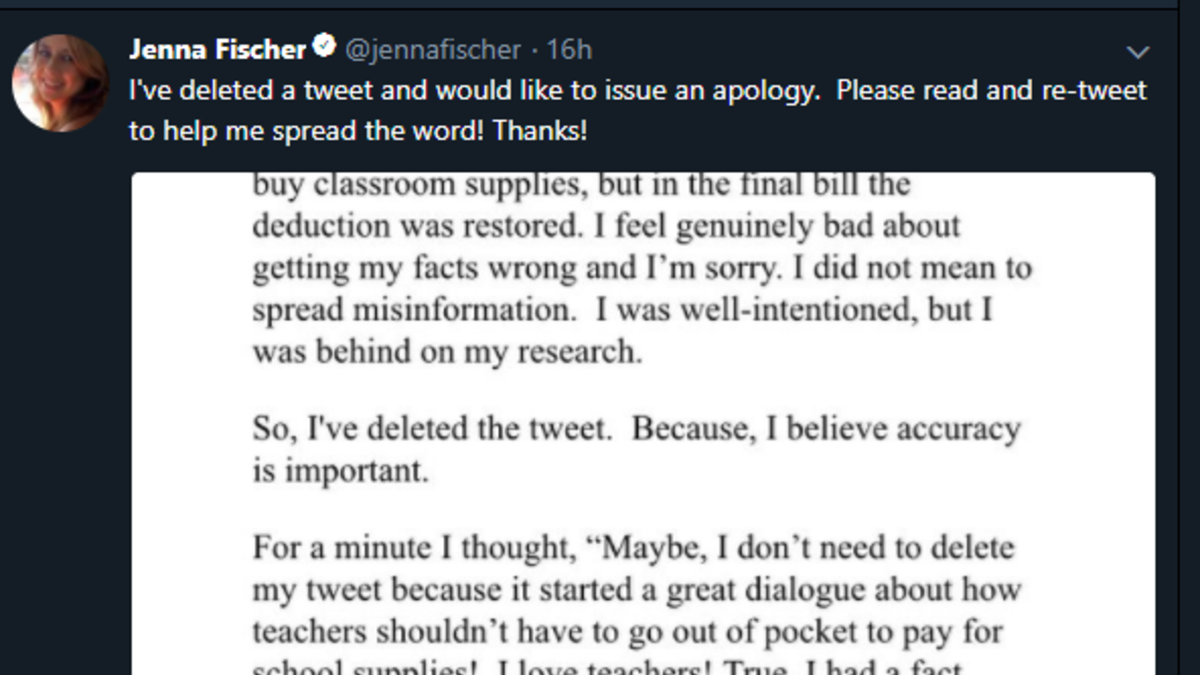The height and width of the screenshot is (675, 1200).
Task: Click the "getting my facts wrong" line
Action: pos(641,268)
